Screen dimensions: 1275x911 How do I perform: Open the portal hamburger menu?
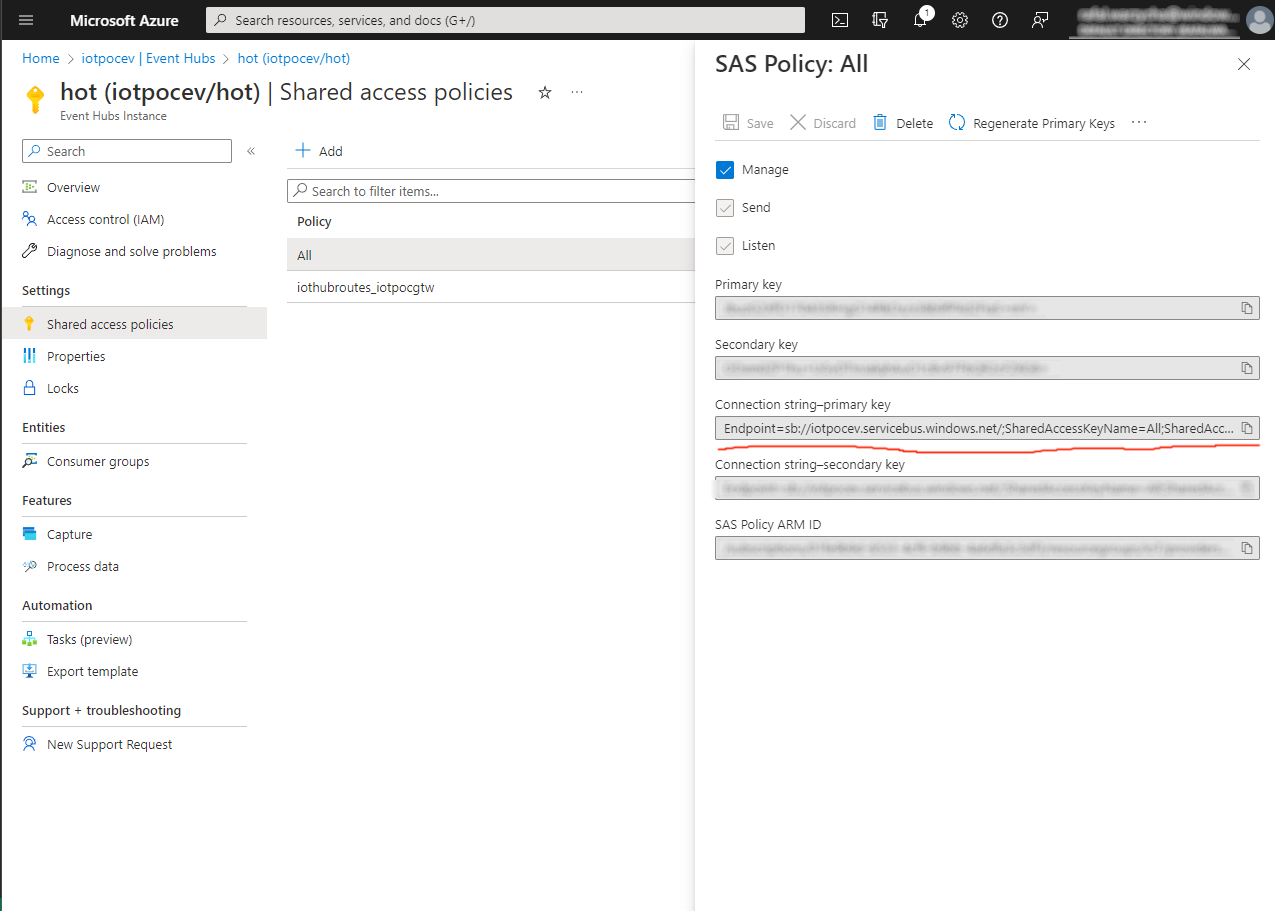point(26,20)
